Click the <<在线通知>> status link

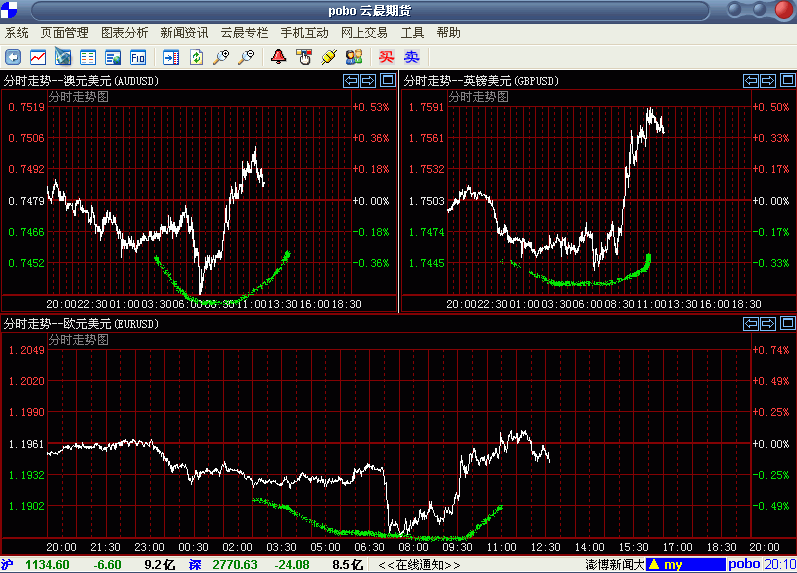pyautogui.click(x=419, y=565)
